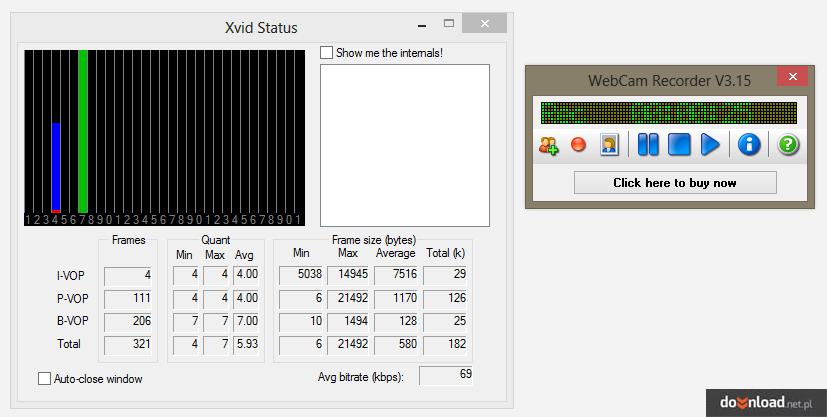Viewport: 827px width, 417px height.
Task: Enable the 'Show me the internals!' checkbox
Action: coord(326,53)
